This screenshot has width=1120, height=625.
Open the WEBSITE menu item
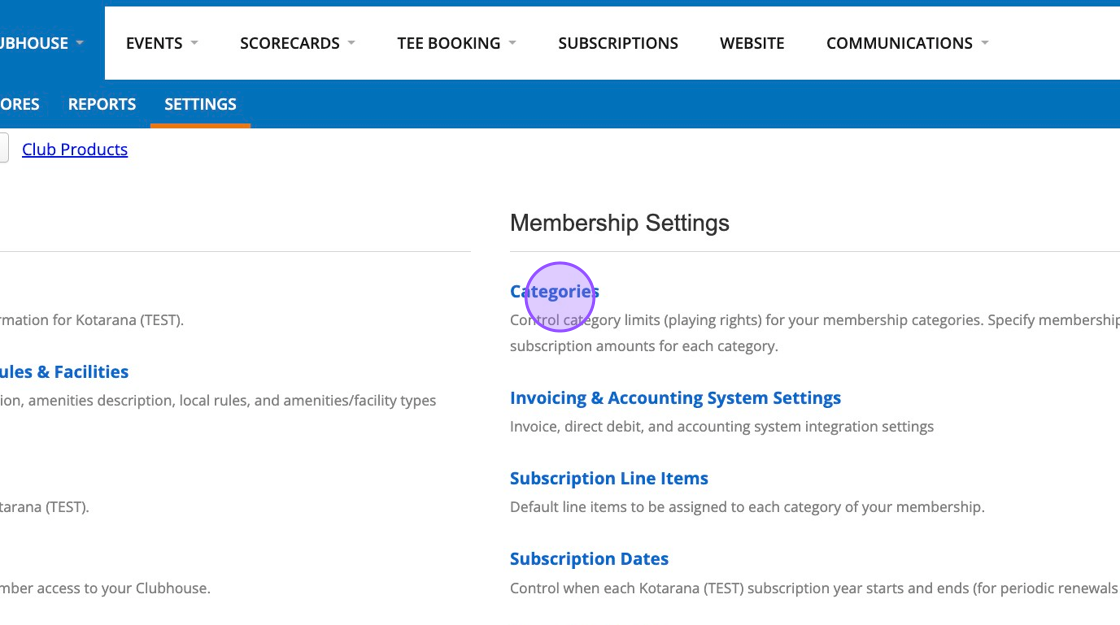coord(752,43)
